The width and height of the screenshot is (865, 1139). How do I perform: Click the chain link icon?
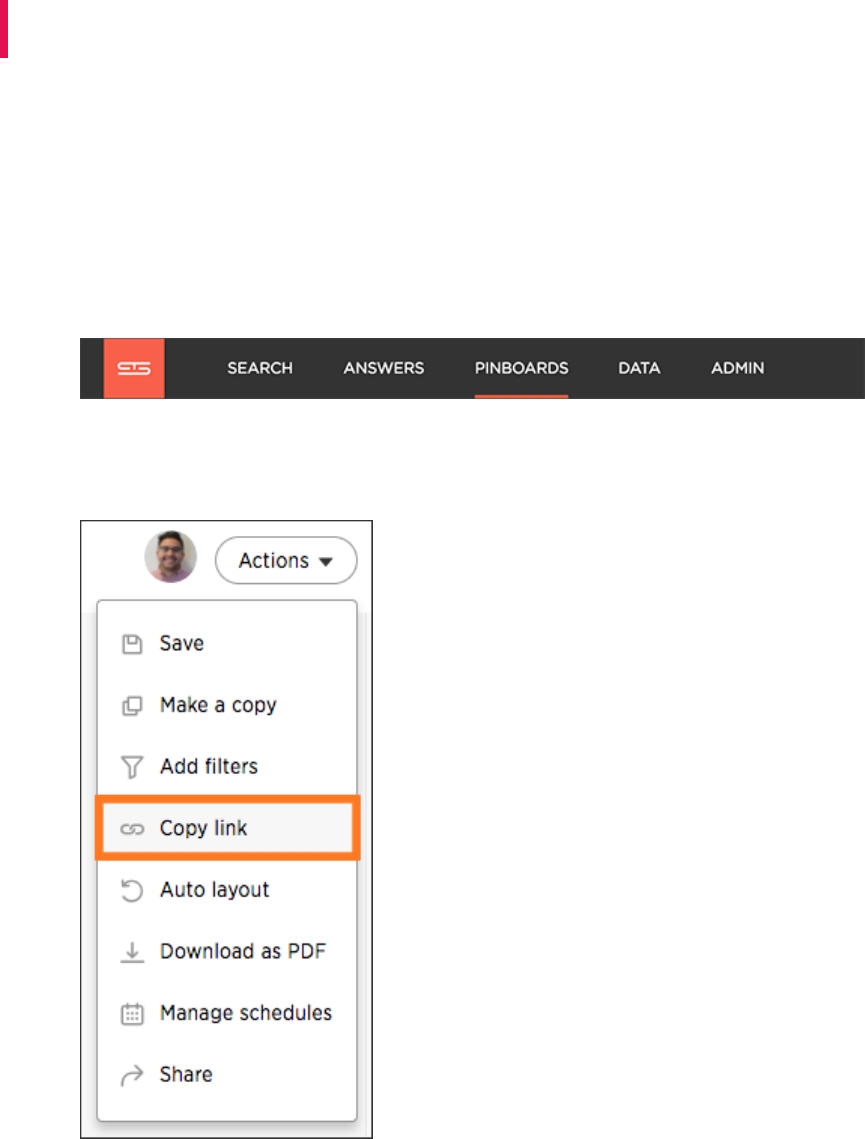point(132,829)
